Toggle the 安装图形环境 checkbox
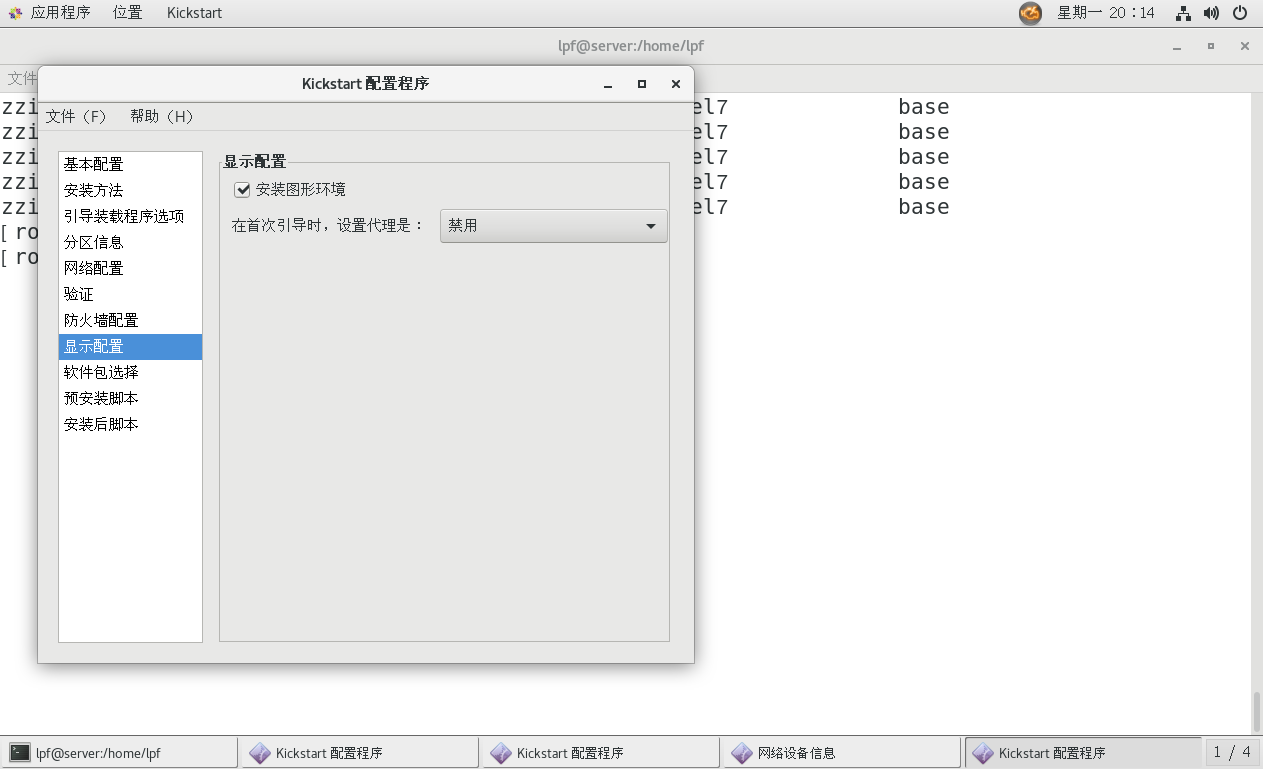Screen dimensions: 1263x769 pyautogui.click(x=242, y=190)
